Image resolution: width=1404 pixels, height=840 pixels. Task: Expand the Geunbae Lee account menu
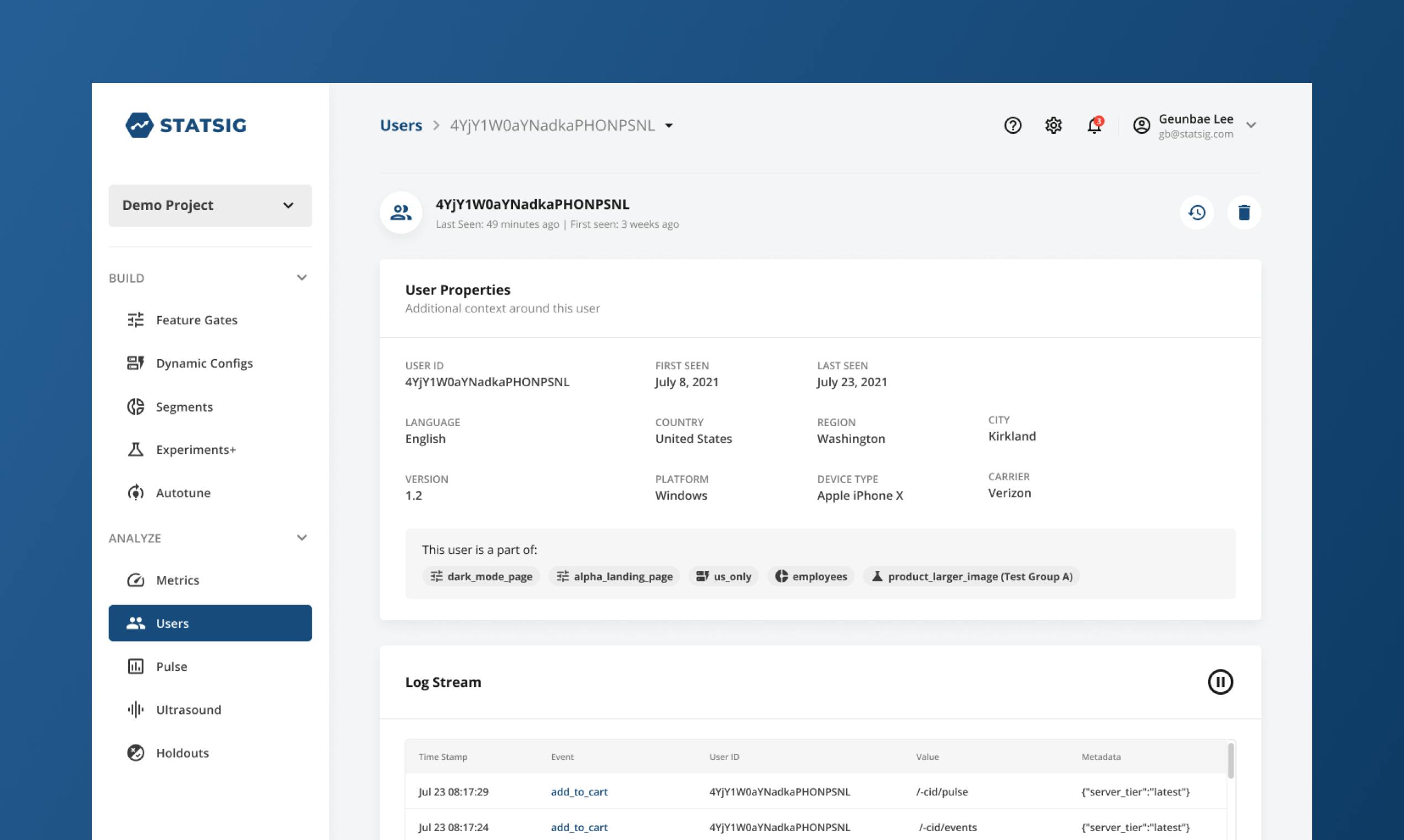(x=1251, y=125)
